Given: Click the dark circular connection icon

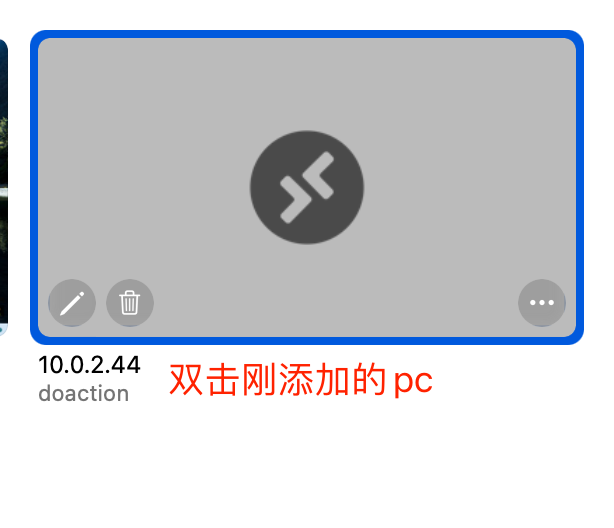Looking at the screenshot, I should click(307, 187).
